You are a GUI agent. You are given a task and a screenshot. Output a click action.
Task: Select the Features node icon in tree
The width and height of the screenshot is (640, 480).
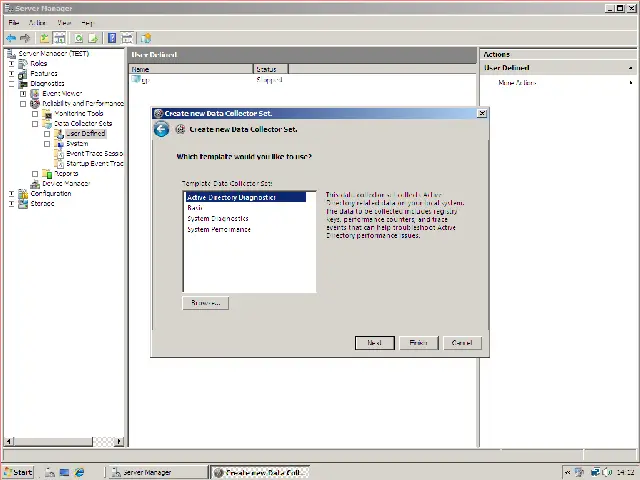[23, 73]
